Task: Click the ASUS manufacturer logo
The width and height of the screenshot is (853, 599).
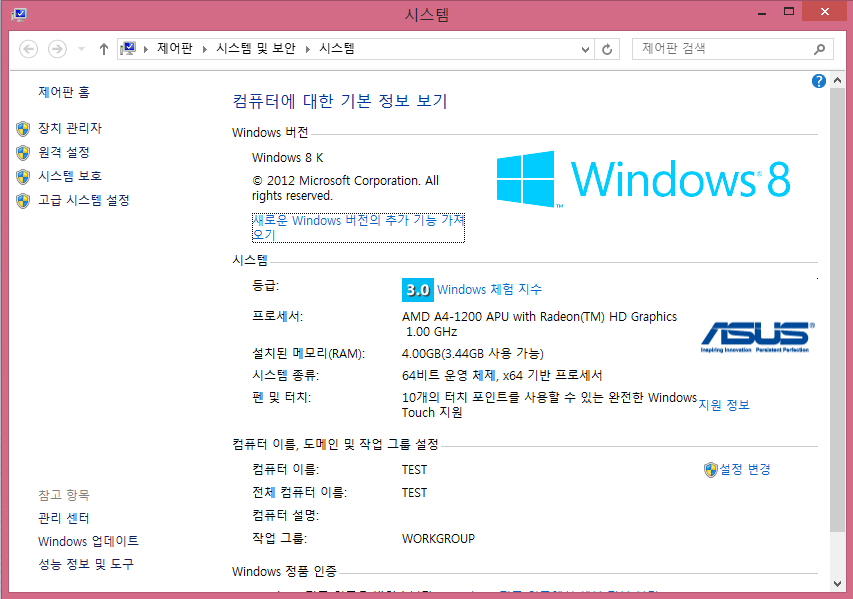Action: [x=757, y=337]
